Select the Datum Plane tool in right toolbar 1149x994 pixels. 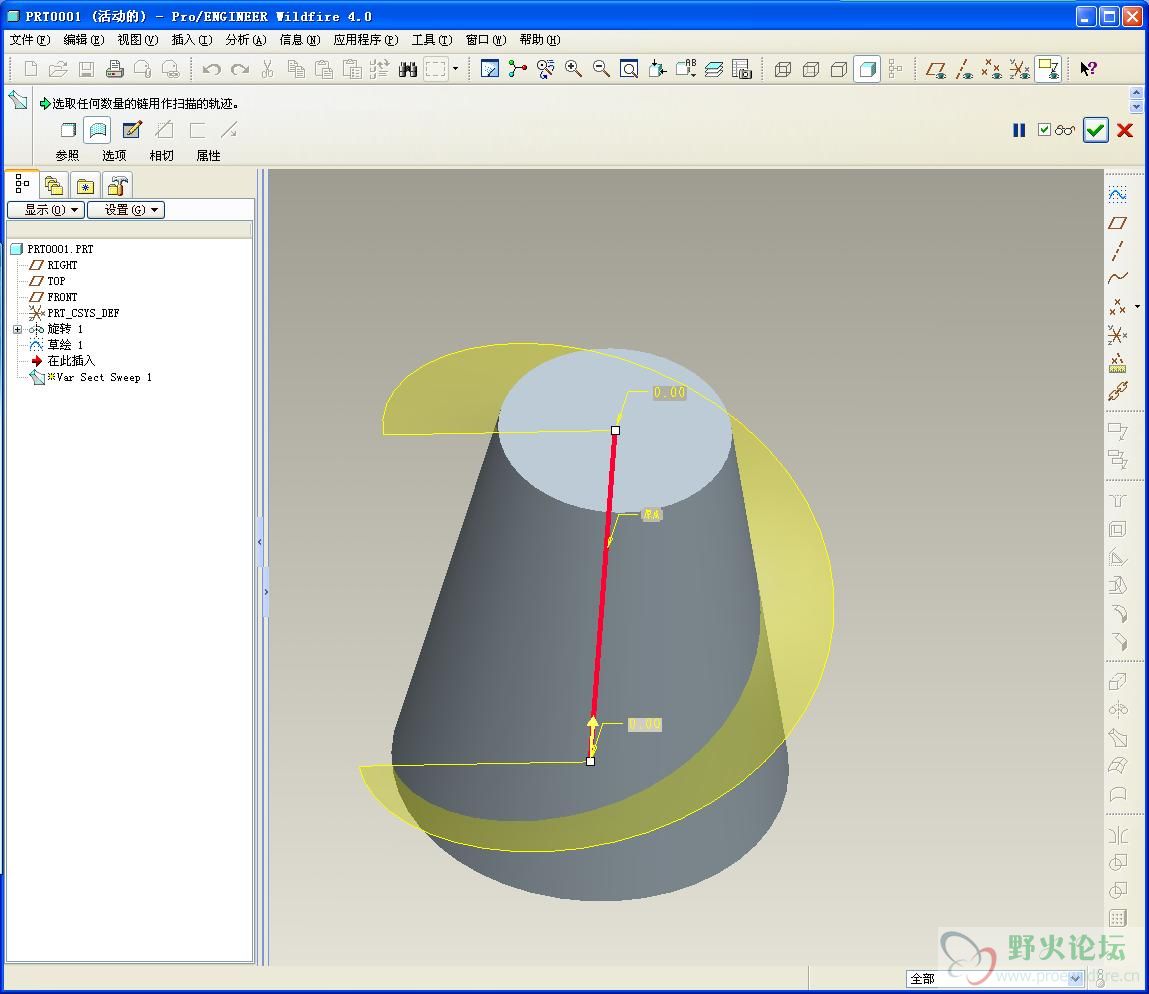[1117, 223]
